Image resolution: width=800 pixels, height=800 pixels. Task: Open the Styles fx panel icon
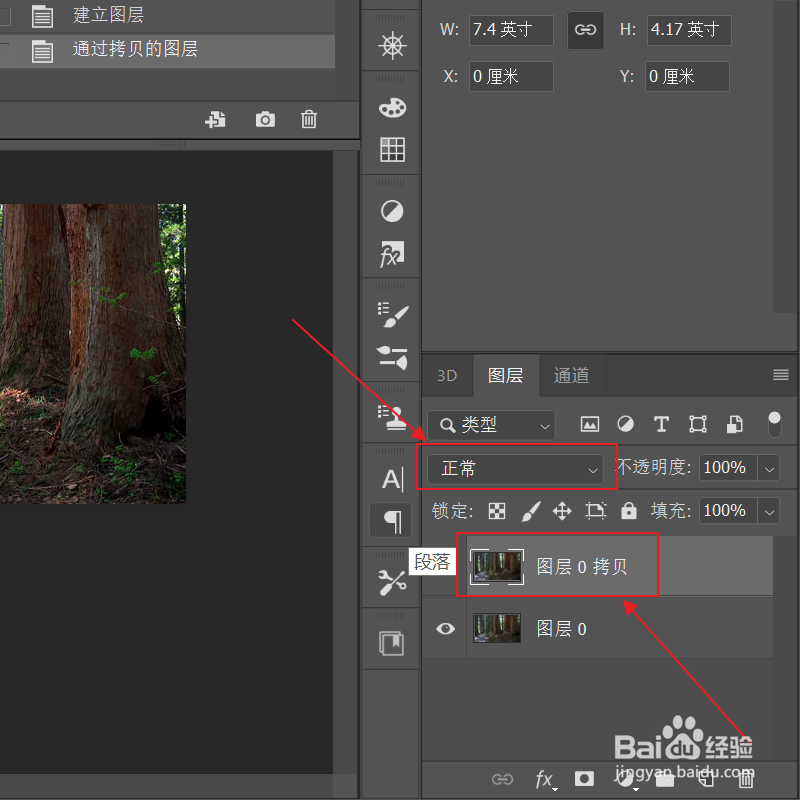[x=392, y=254]
